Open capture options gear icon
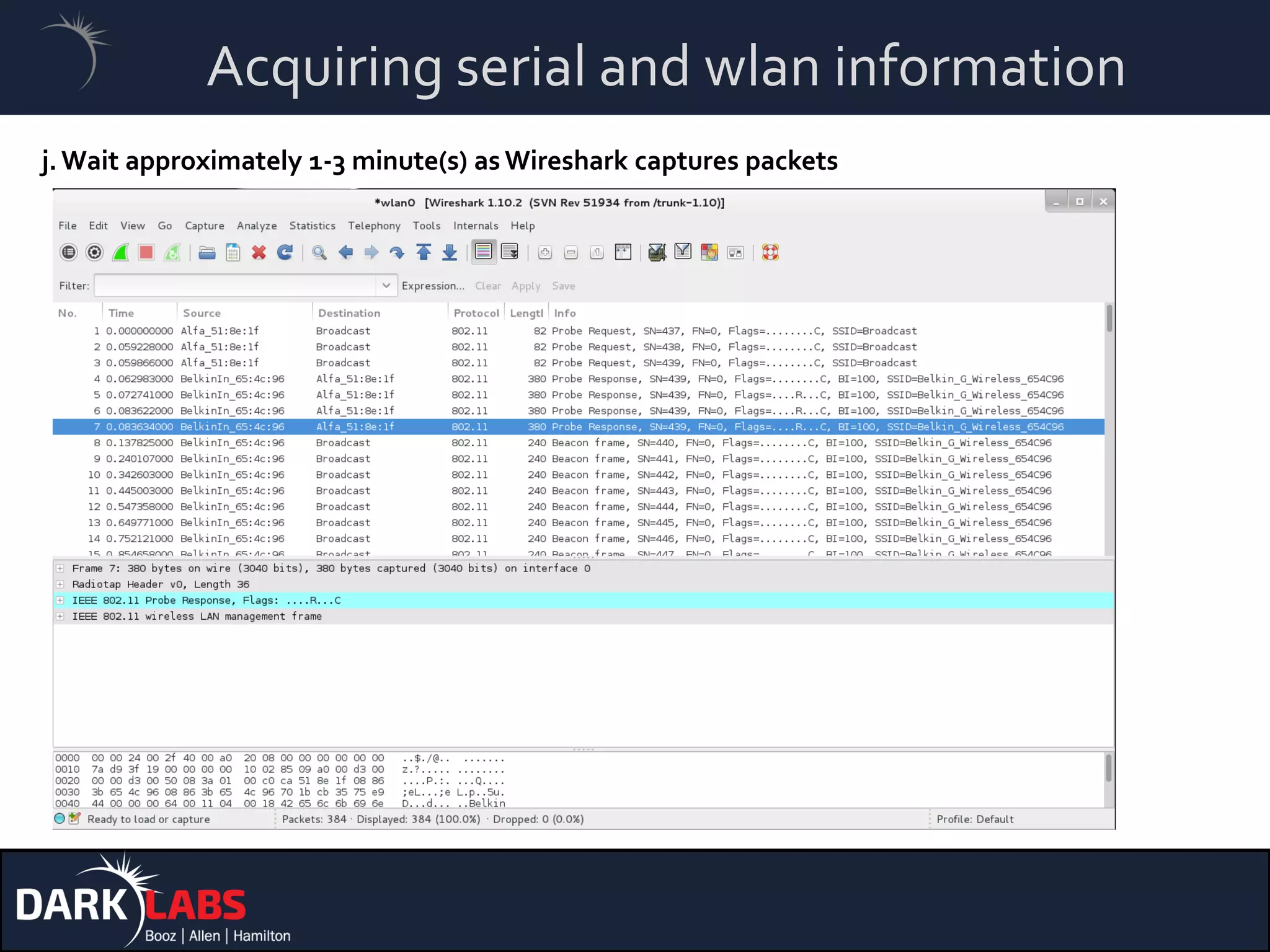The image size is (1270, 952). [x=94, y=252]
